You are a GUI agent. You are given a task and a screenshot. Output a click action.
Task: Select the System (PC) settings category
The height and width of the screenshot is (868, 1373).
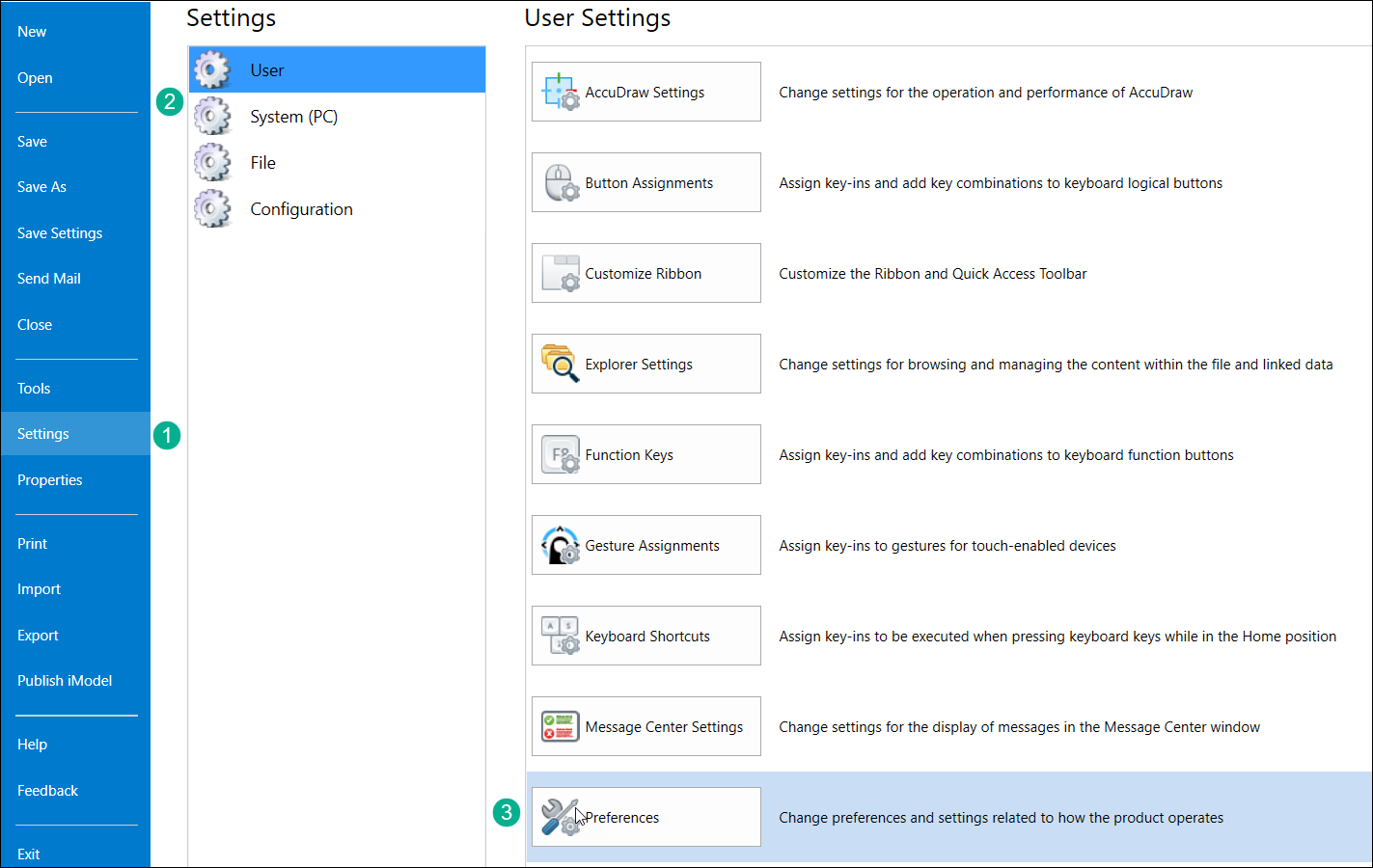pos(293,117)
